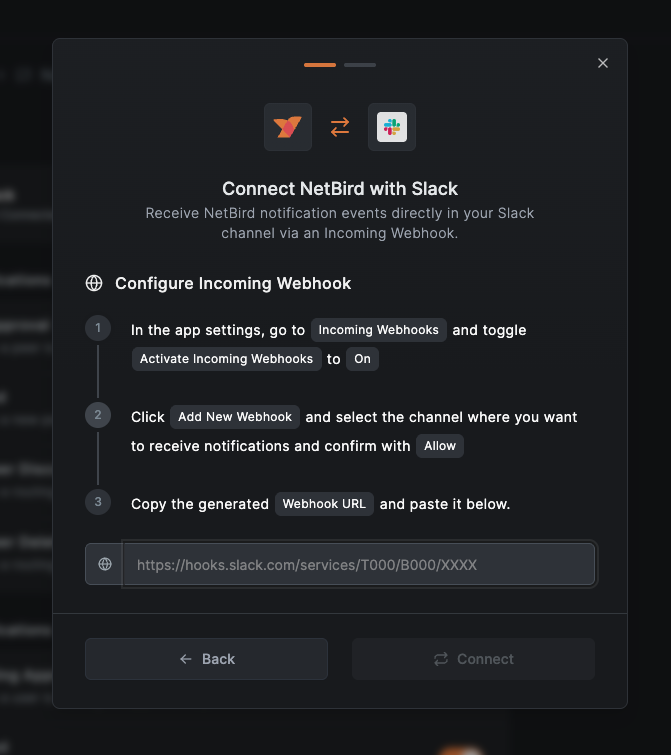Screen dimensions: 671x755
Task: Click the step 1 number circle
Action: (x=98, y=328)
